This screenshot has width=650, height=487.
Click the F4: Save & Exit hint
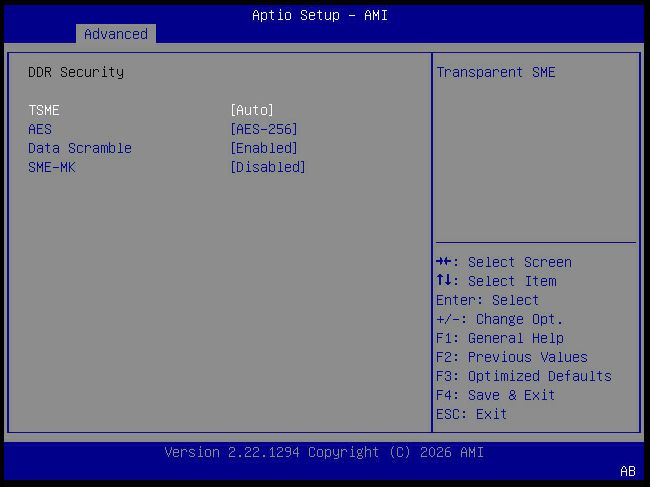click(496, 395)
